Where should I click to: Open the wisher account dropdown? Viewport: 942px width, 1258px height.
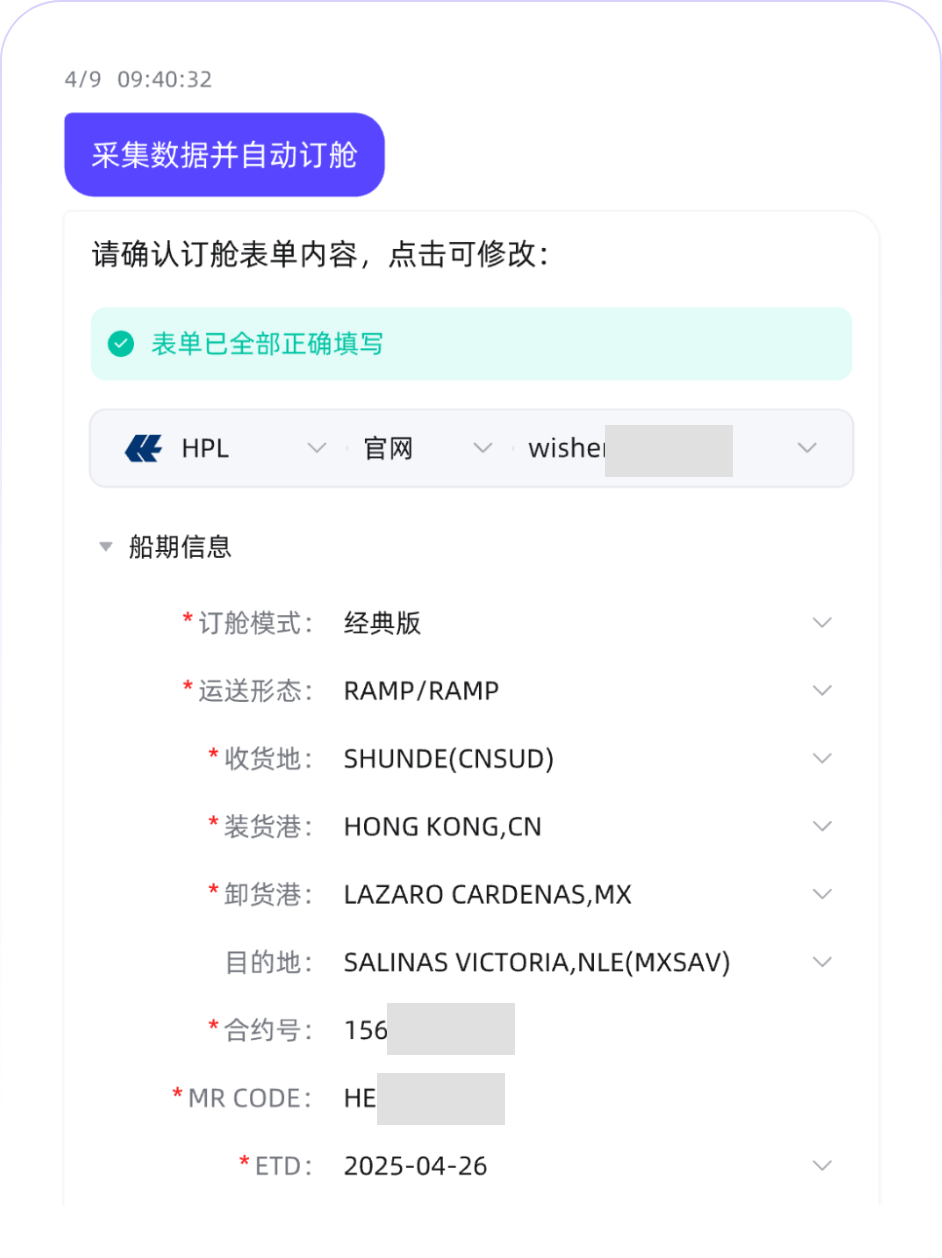pyautogui.click(x=807, y=448)
